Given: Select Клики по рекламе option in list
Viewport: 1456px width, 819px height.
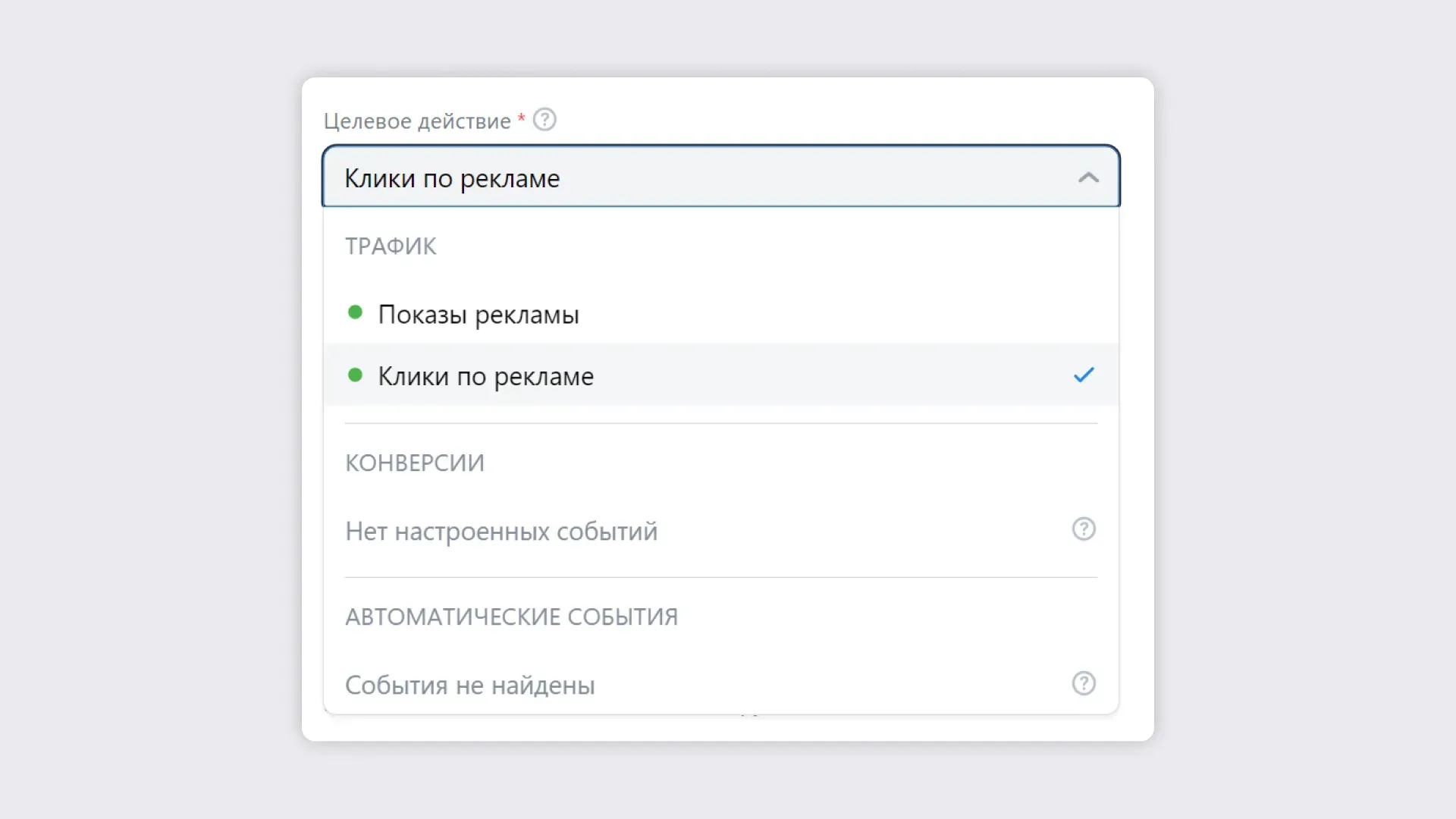Looking at the screenshot, I should click(x=721, y=375).
